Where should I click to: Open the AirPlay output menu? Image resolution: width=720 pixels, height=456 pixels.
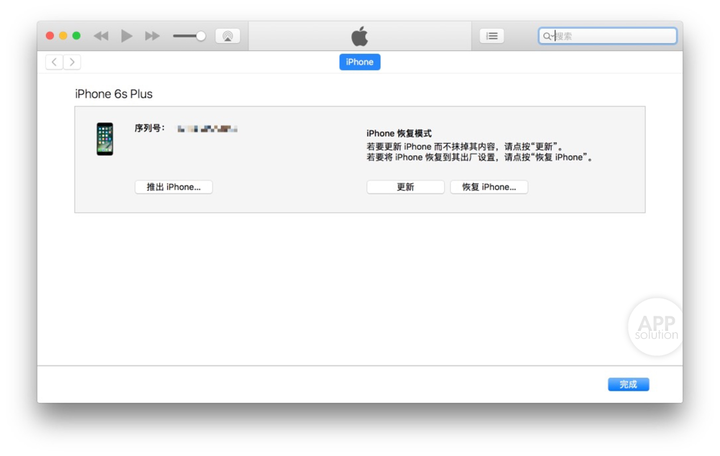coord(228,36)
